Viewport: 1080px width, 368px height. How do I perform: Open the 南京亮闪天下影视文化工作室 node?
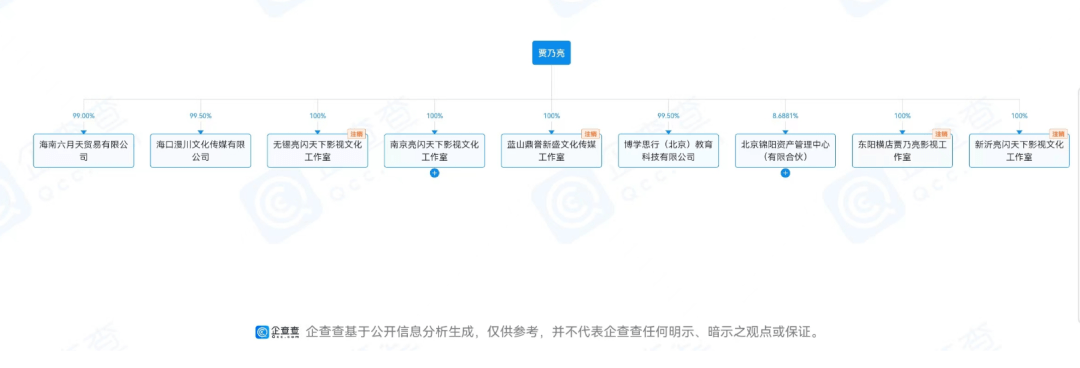click(x=435, y=151)
